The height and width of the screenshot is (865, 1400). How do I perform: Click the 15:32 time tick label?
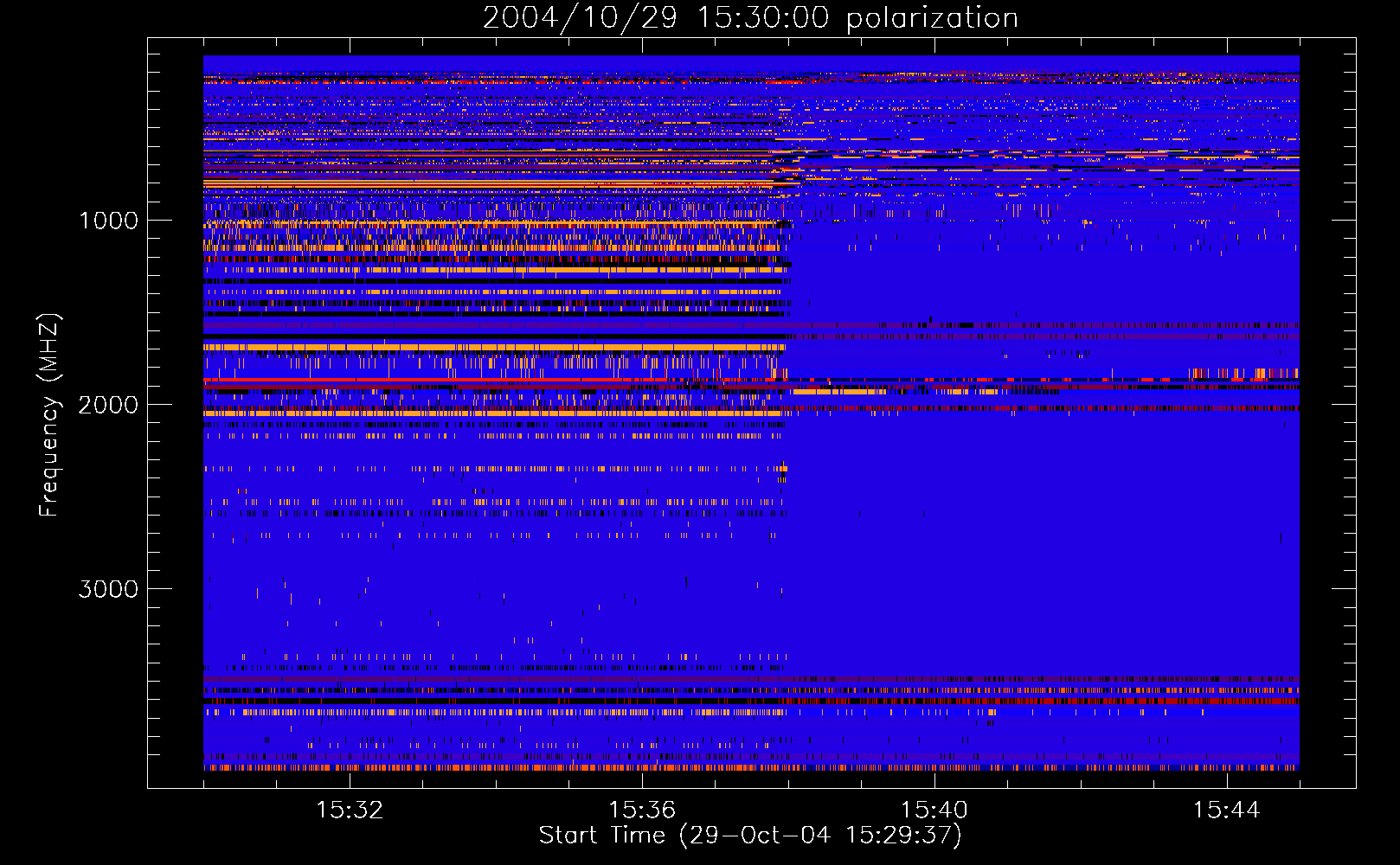click(x=350, y=810)
